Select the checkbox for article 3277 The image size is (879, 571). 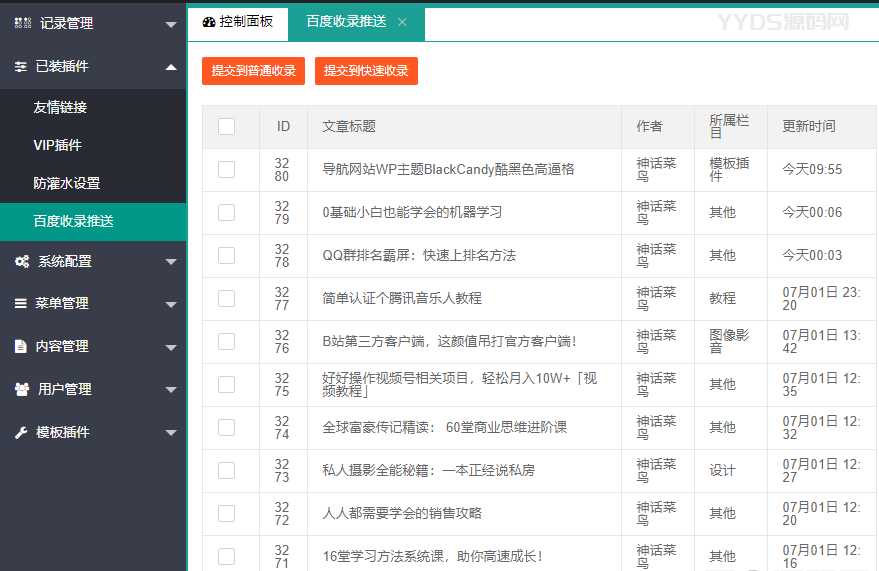[x=226, y=298]
